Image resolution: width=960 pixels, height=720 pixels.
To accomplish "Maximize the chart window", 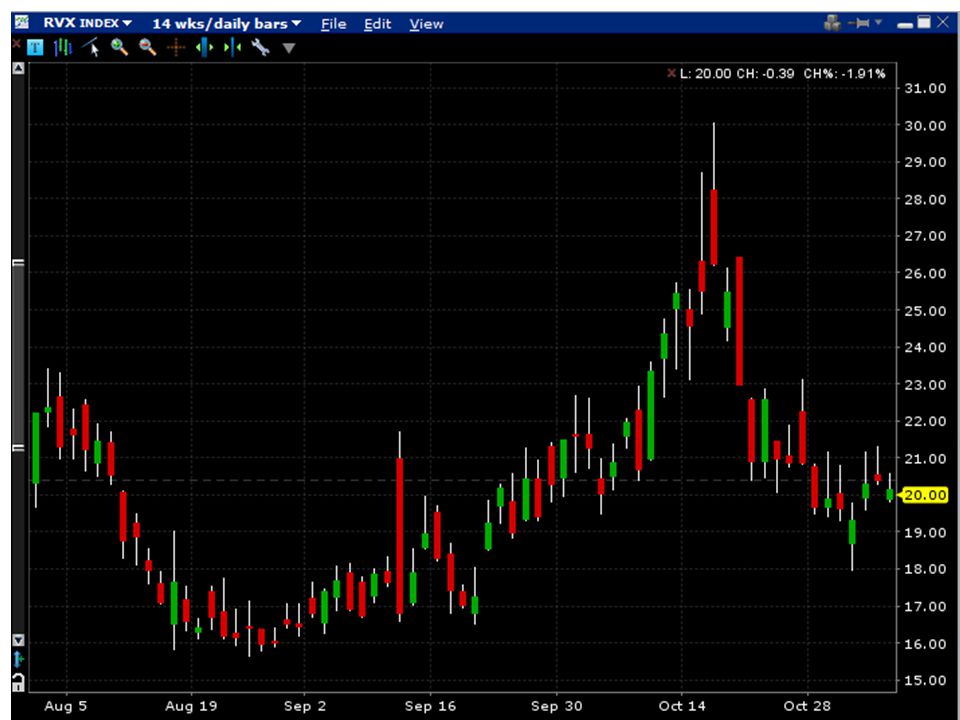I will click(x=924, y=23).
